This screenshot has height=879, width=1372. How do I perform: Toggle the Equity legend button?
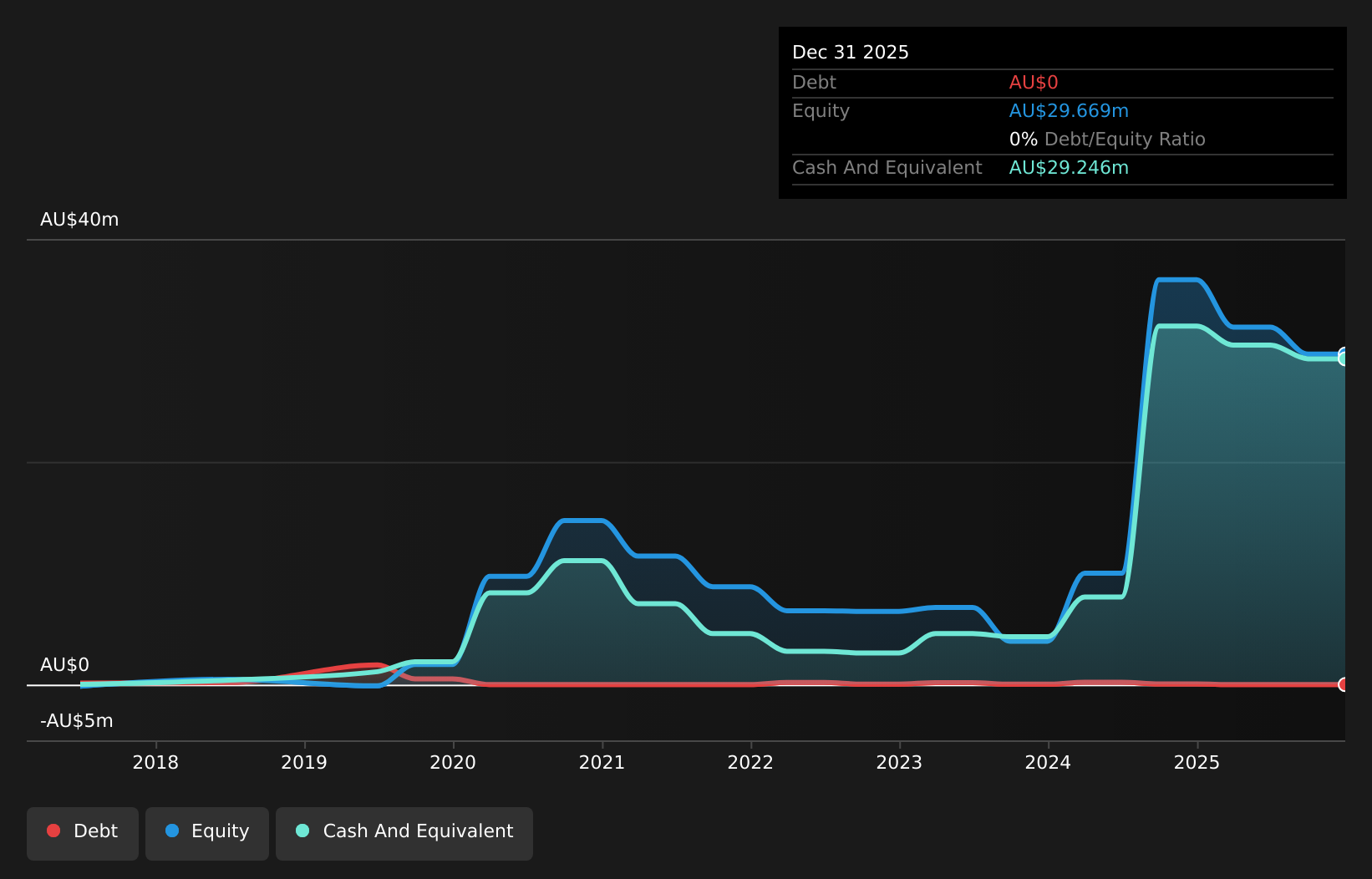(207, 833)
